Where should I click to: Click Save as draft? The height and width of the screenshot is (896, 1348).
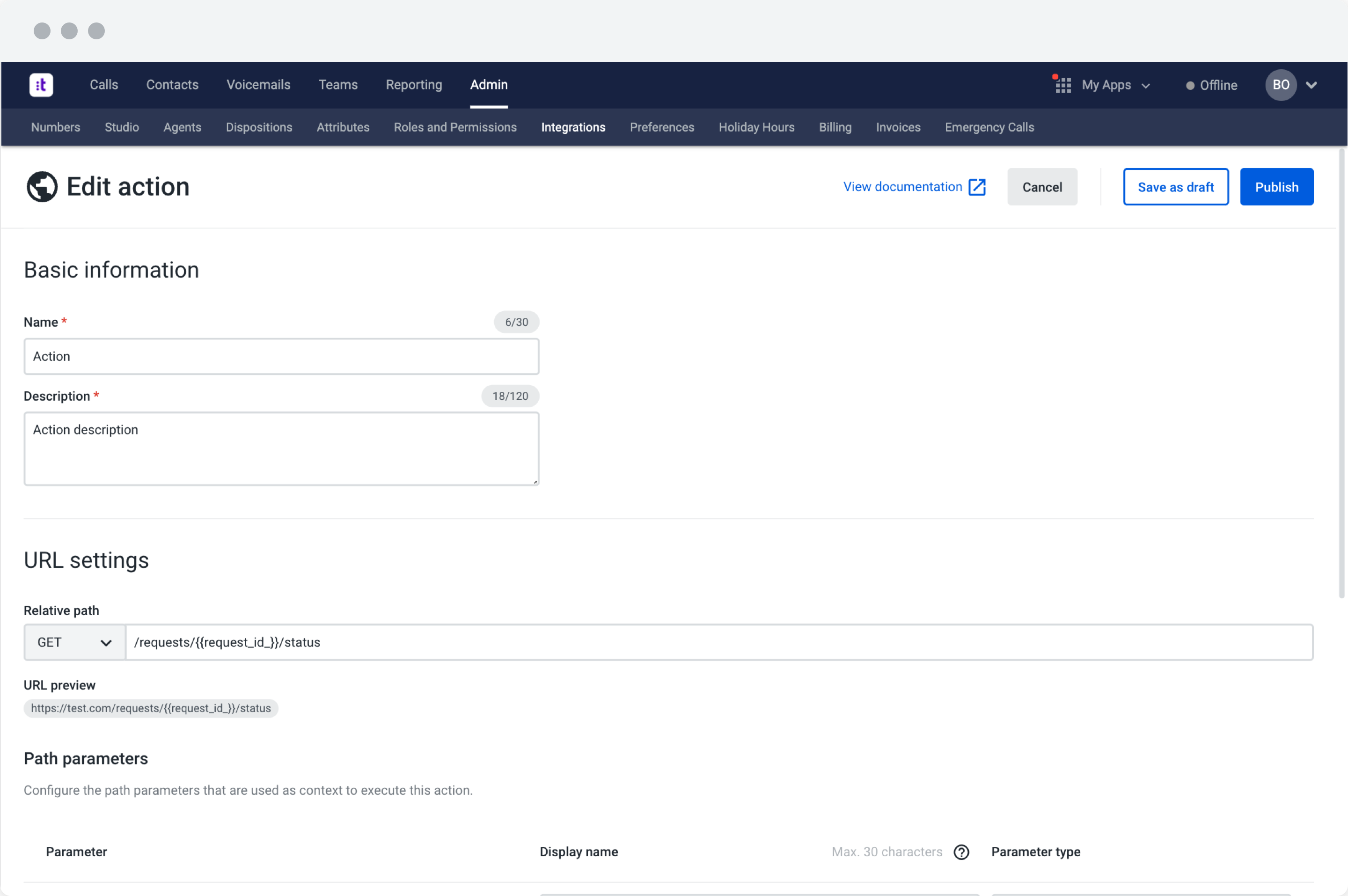1175,187
